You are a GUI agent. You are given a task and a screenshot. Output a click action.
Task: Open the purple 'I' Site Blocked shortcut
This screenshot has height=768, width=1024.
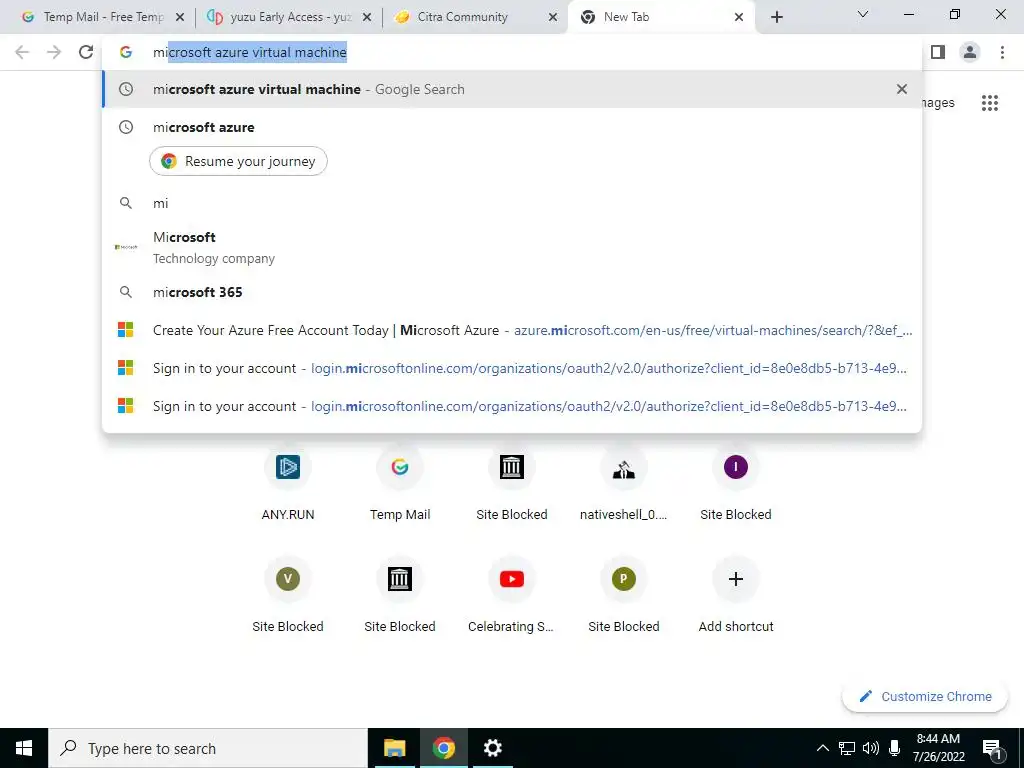[735, 482]
